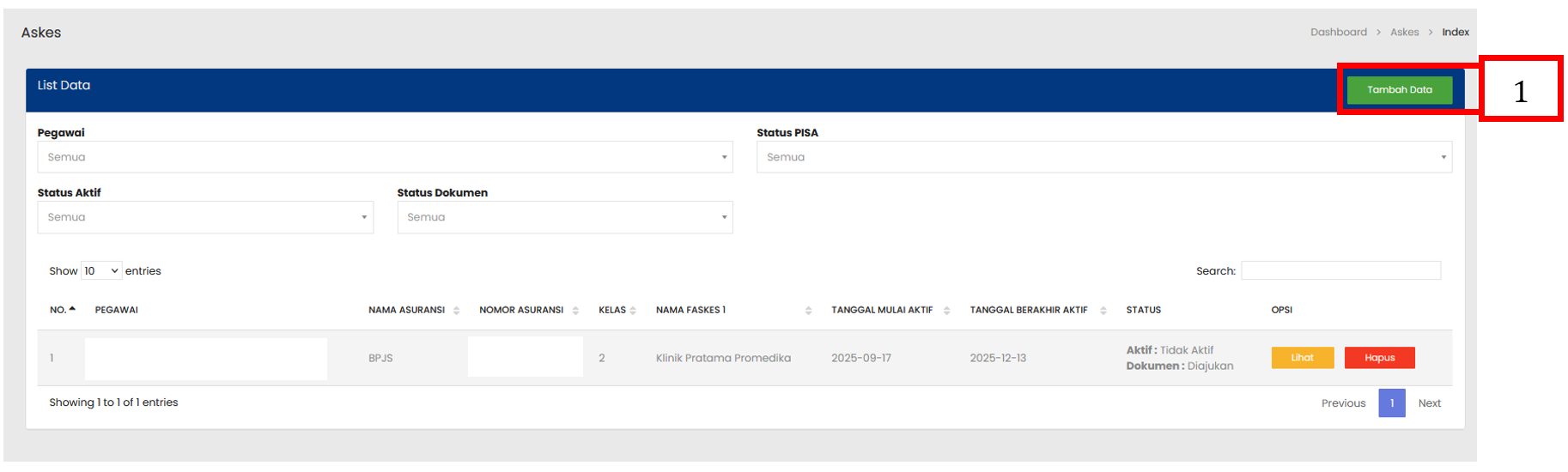Expand the Status Dokumen dropdown

[x=564, y=217]
